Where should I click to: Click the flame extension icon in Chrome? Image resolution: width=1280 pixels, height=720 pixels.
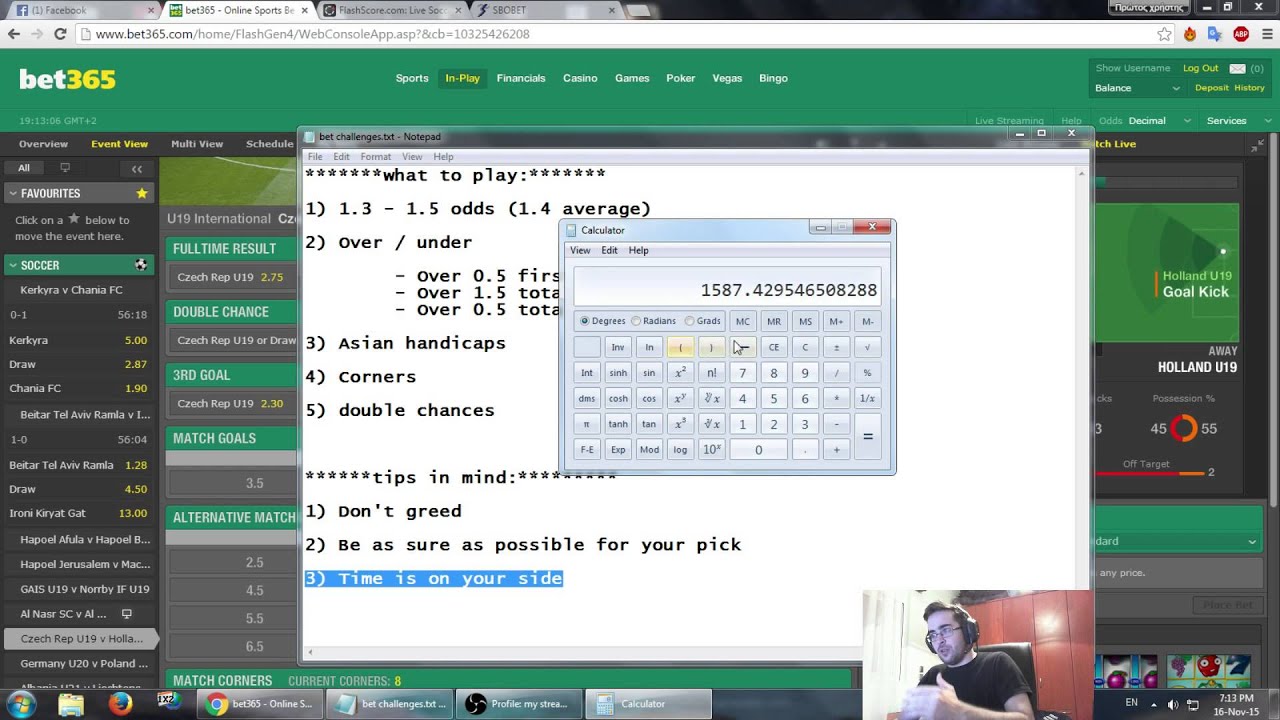[1190, 34]
